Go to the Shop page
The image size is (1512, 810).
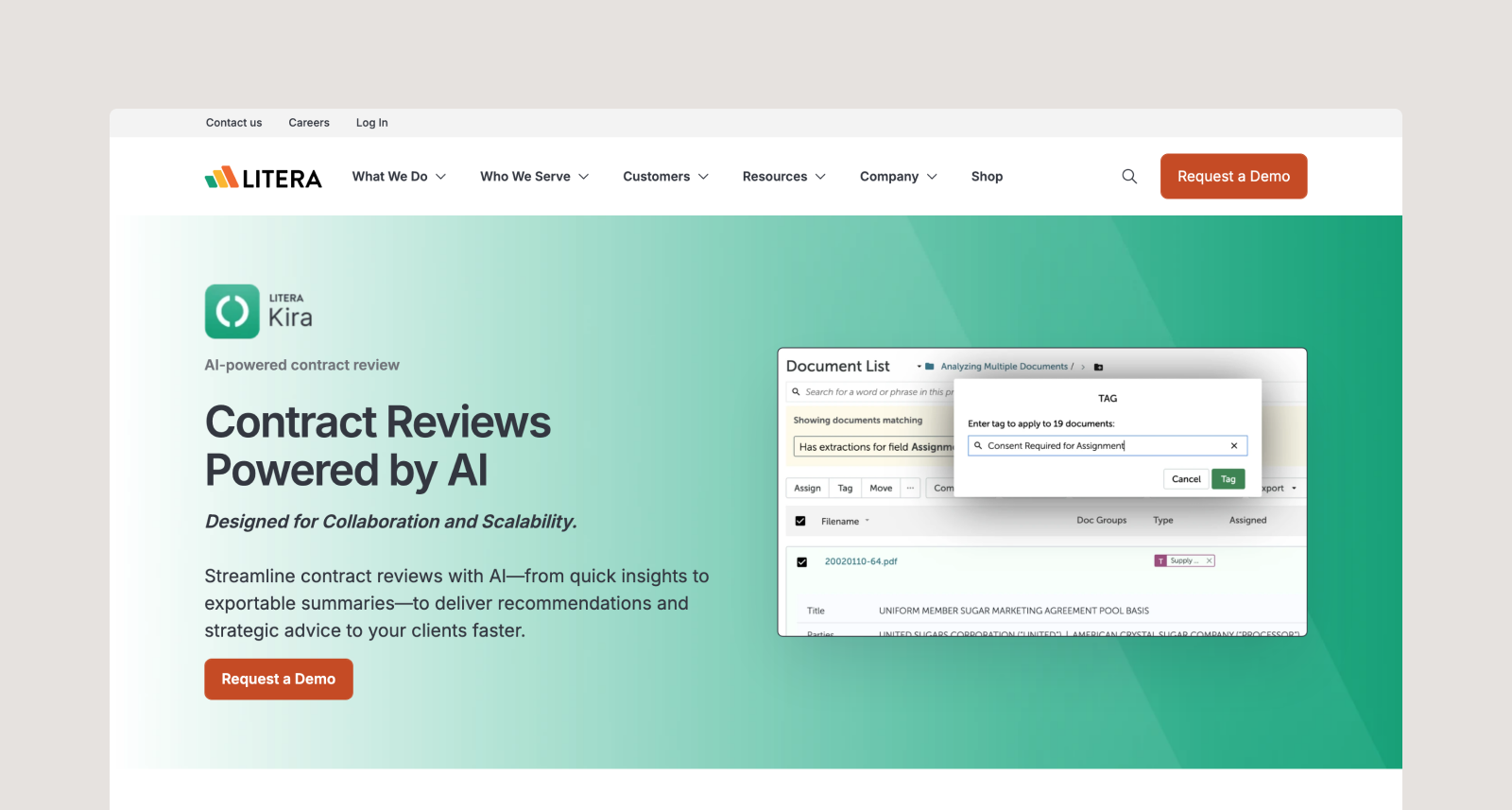tap(987, 177)
